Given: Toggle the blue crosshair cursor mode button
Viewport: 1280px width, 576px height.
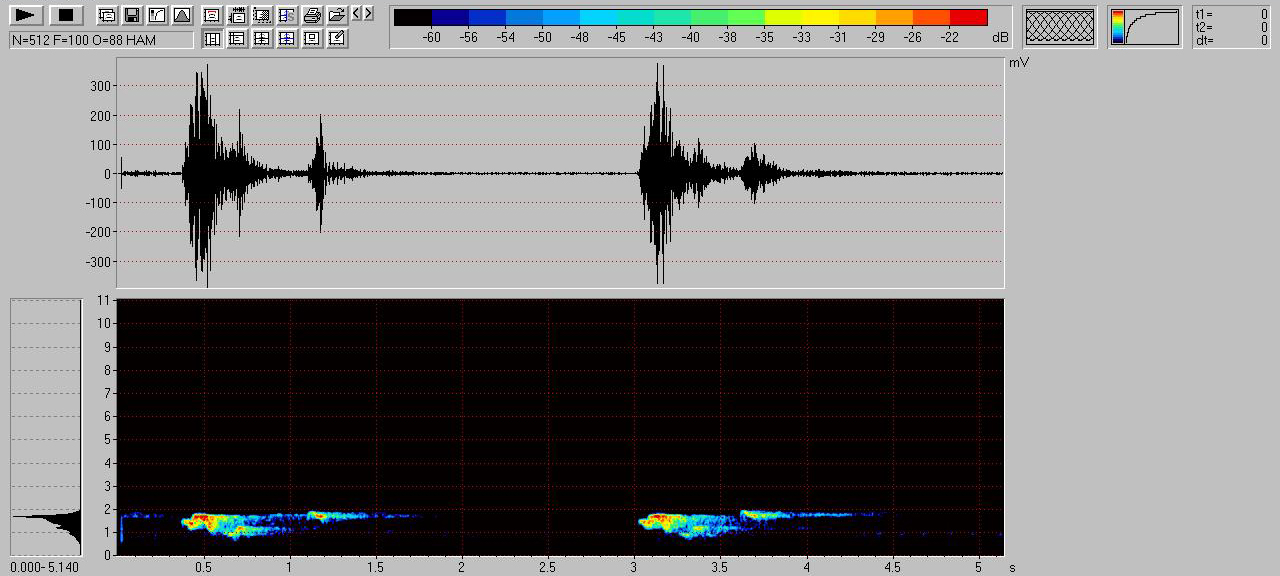Looking at the screenshot, I should 287,39.
